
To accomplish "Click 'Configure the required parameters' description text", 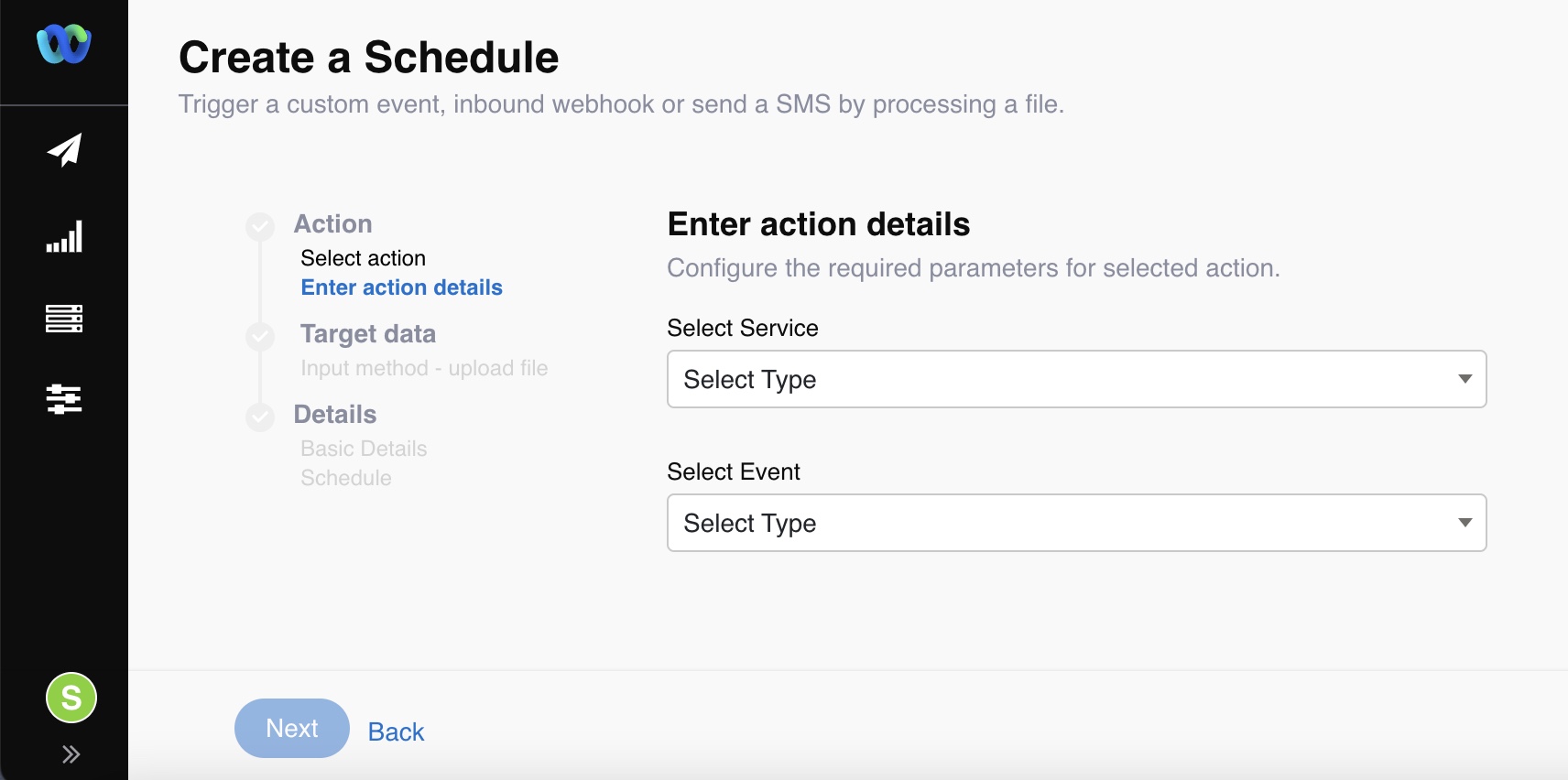I will pyautogui.click(x=974, y=268).
